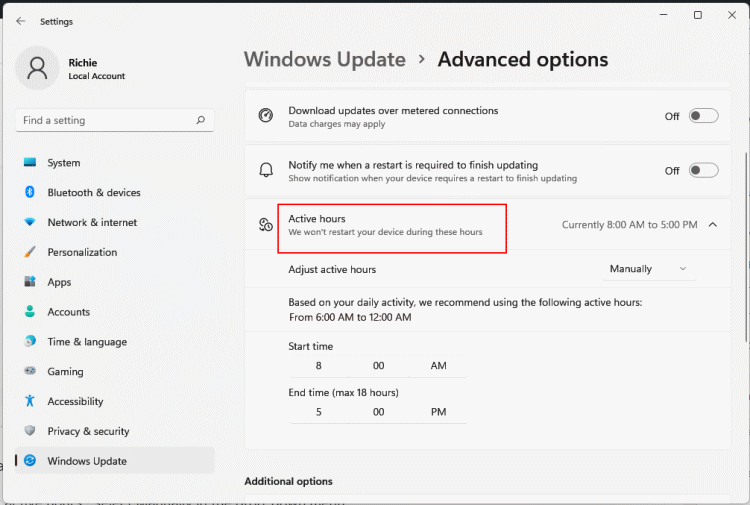The width and height of the screenshot is (750, 505).
Task: Click the end time minutes 00
Action: (378, 412)
